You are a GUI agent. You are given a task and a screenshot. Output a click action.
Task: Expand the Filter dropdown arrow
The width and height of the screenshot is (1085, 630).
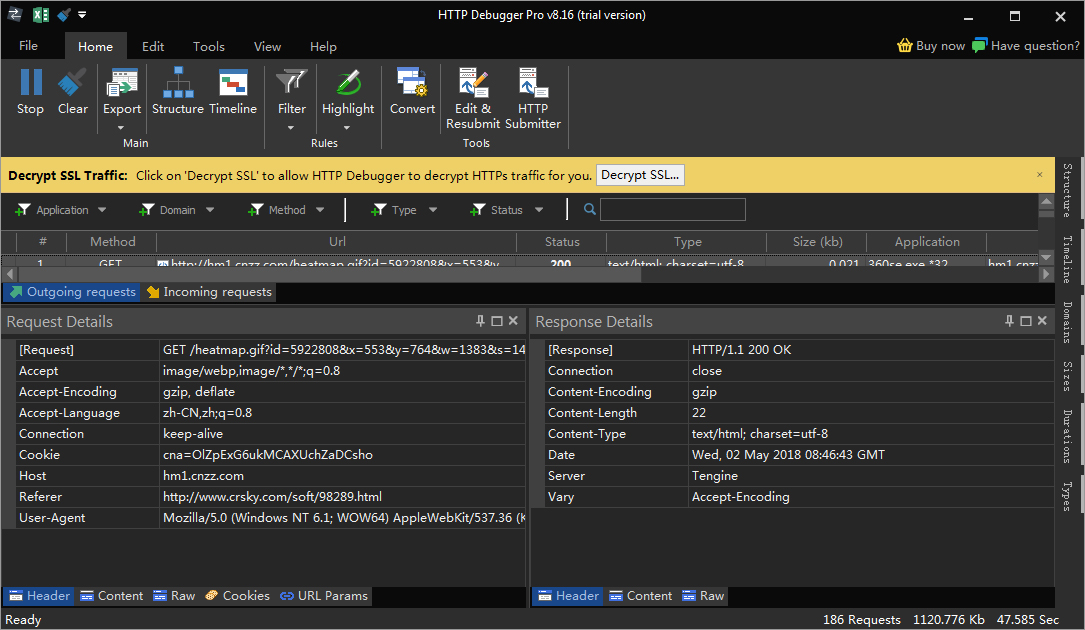tap(291, 128)
